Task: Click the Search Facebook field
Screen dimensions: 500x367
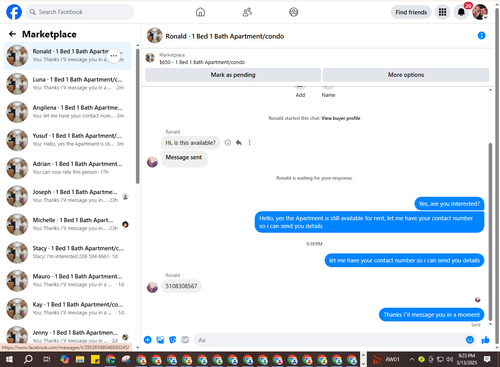Action: pyautogui.click(x=80, y=12)
